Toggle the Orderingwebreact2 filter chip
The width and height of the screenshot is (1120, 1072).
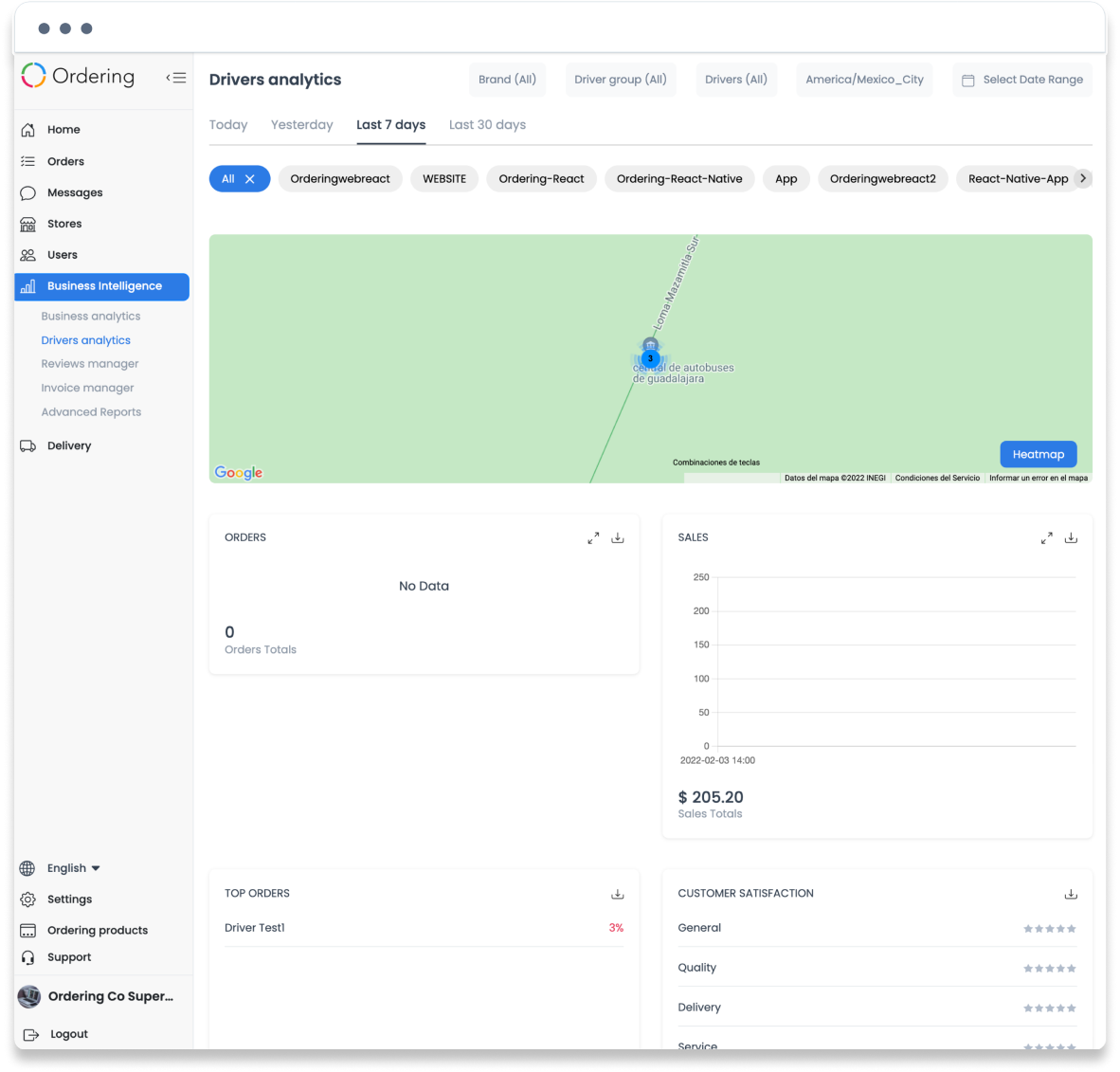point(883,178)
